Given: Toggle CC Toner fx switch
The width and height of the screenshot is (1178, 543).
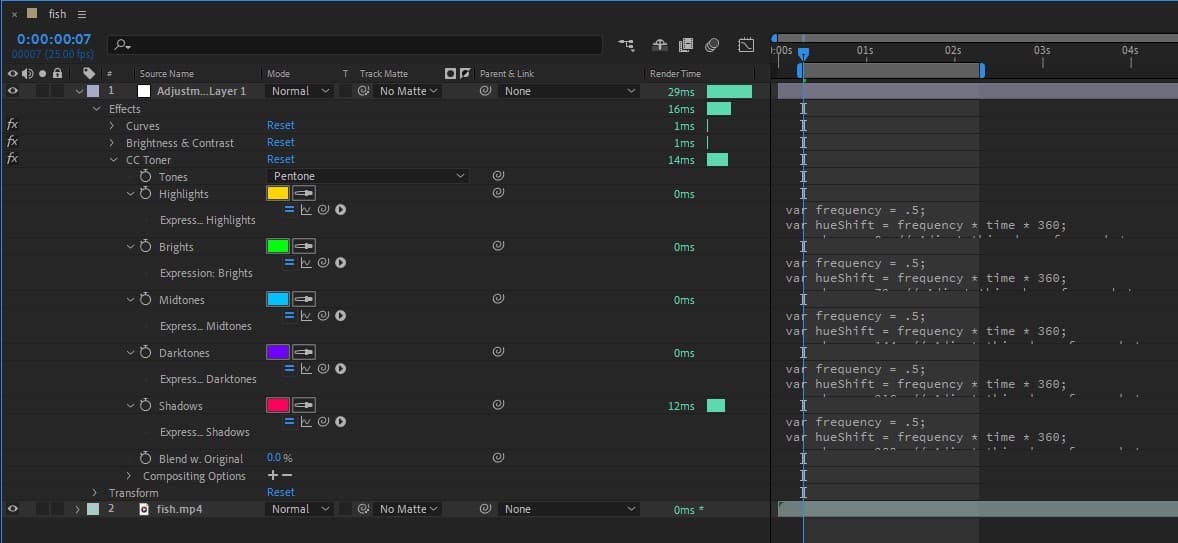Looking at the screenshot, I should [13, 159].
